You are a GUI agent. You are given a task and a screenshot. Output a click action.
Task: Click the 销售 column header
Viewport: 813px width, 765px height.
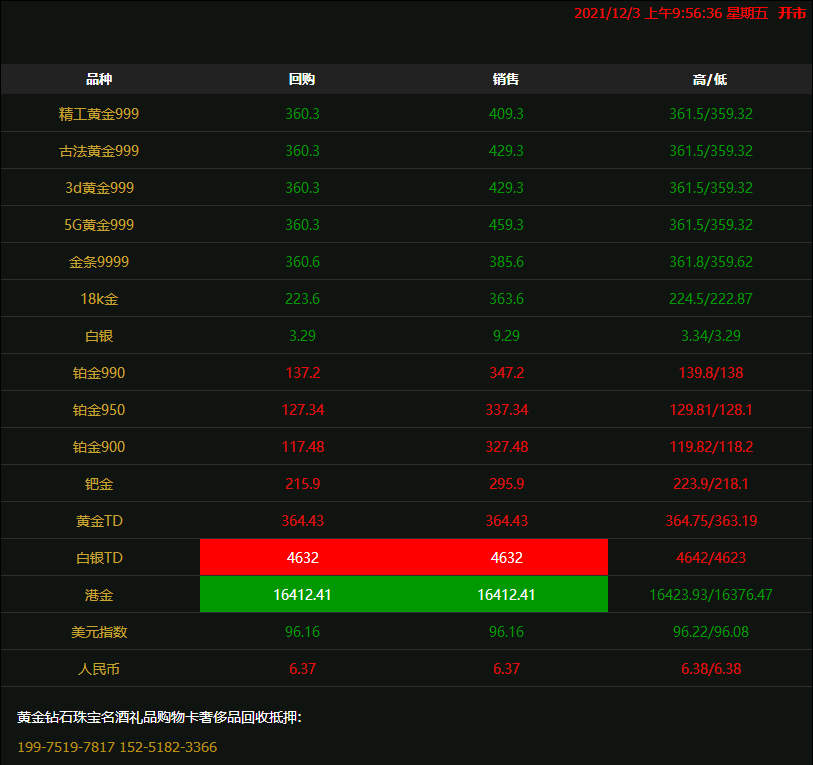point(506,79)
